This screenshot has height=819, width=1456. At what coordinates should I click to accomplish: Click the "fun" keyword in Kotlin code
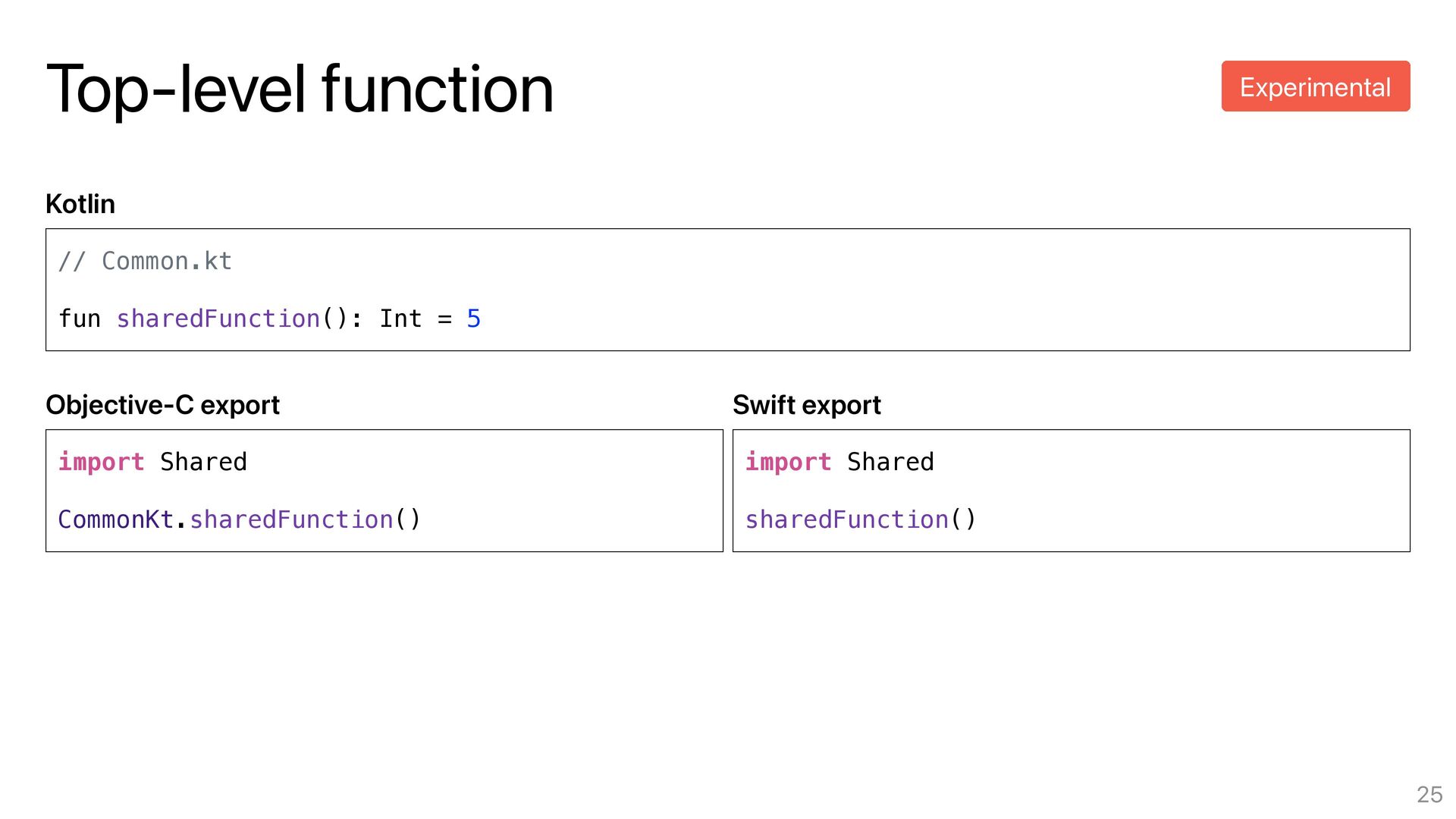click(x=80, y=318)
